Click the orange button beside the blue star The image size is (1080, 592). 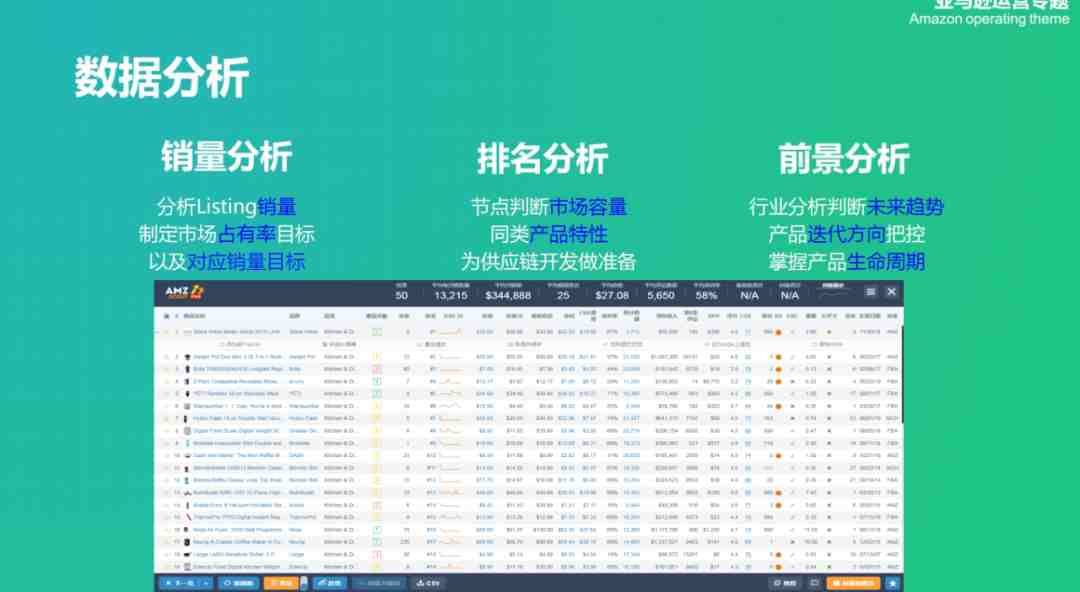pyautogui.click(x=853, y=583)
